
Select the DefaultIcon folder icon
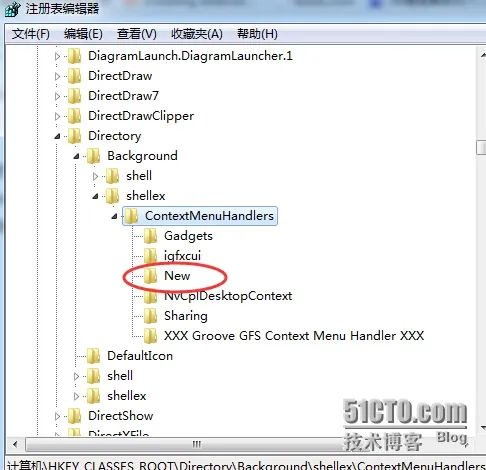93,356
